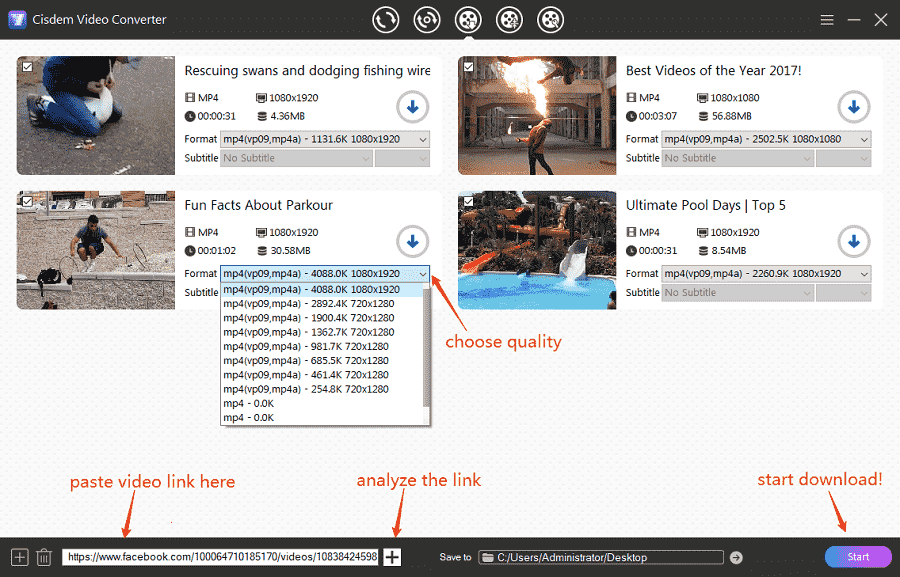Click the Ultimate Pool Days thumbnail

pyautogui.click(x=537, y=250)
